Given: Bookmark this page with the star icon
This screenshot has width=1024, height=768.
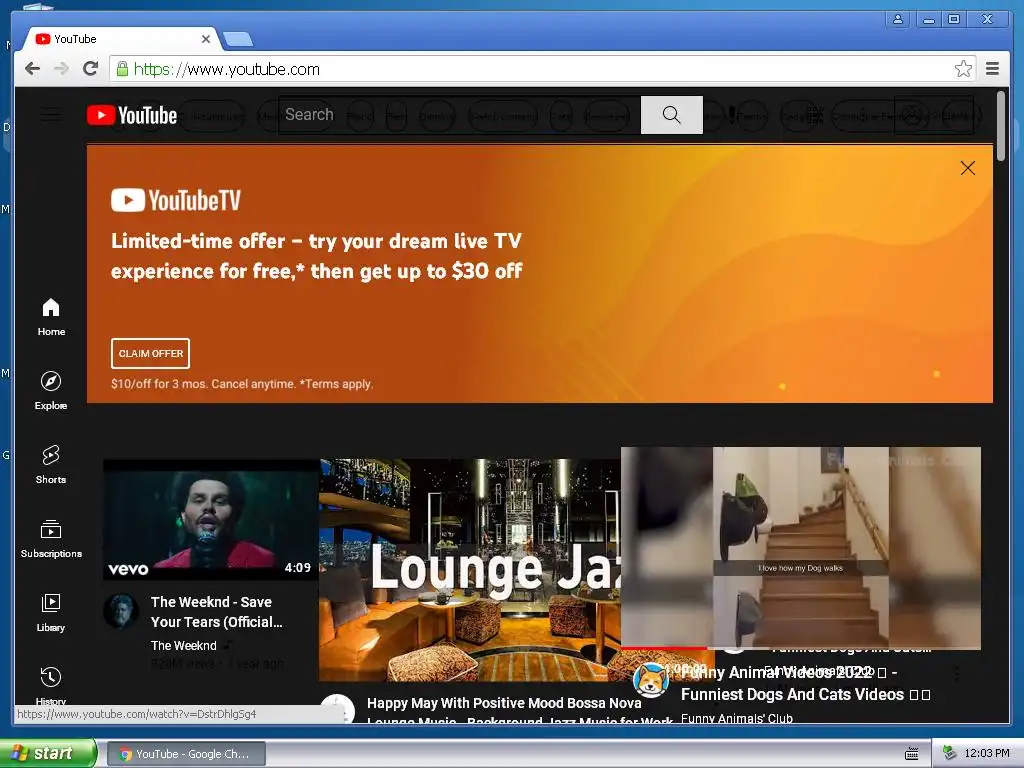Looking at the screenshot, I should 963,69.
